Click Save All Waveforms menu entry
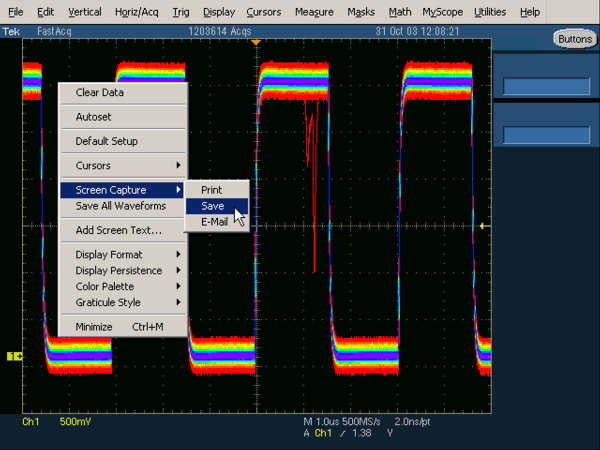The image size is (600, 450). (121, 206)
